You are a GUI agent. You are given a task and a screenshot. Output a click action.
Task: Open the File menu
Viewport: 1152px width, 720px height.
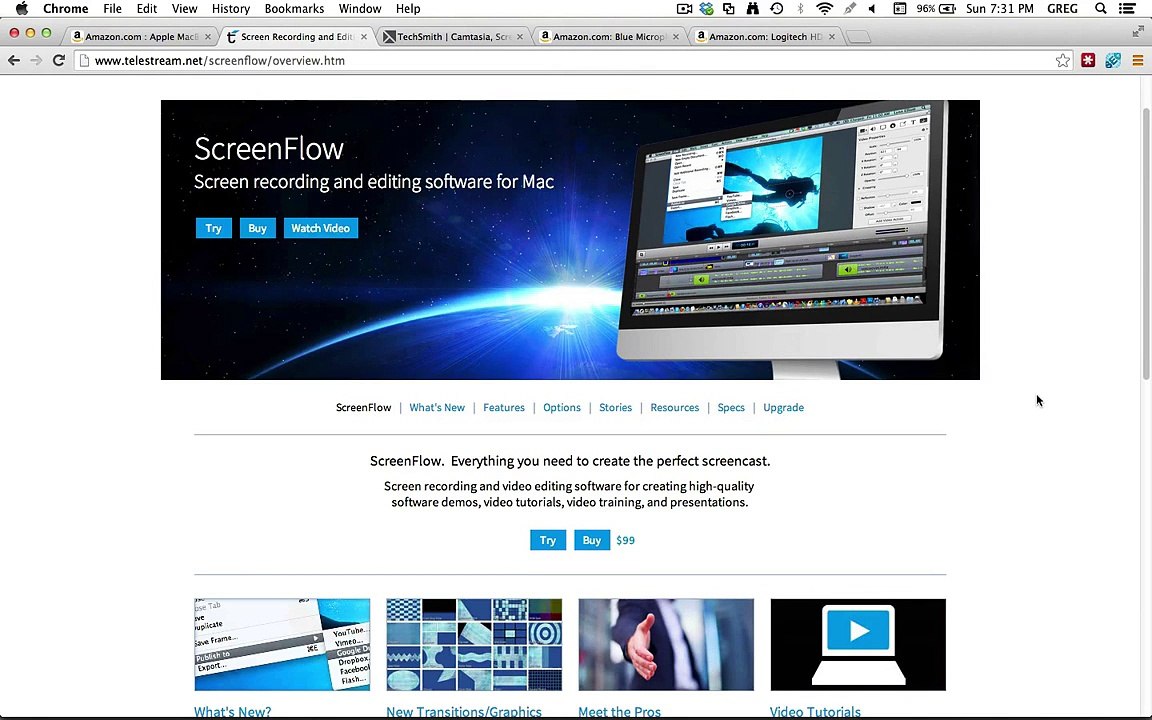112,9
